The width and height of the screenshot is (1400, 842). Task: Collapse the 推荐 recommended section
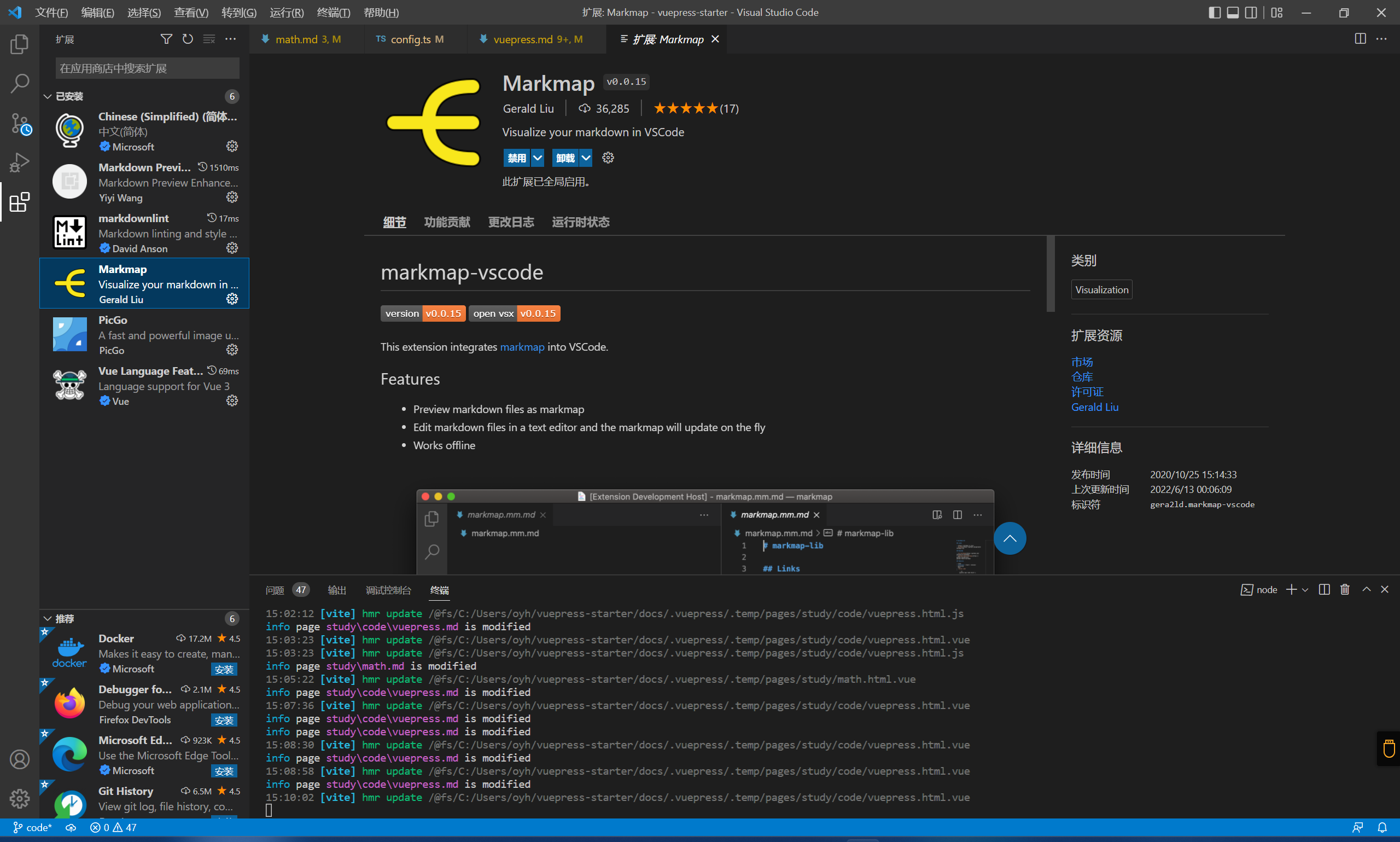coord(48,618)
